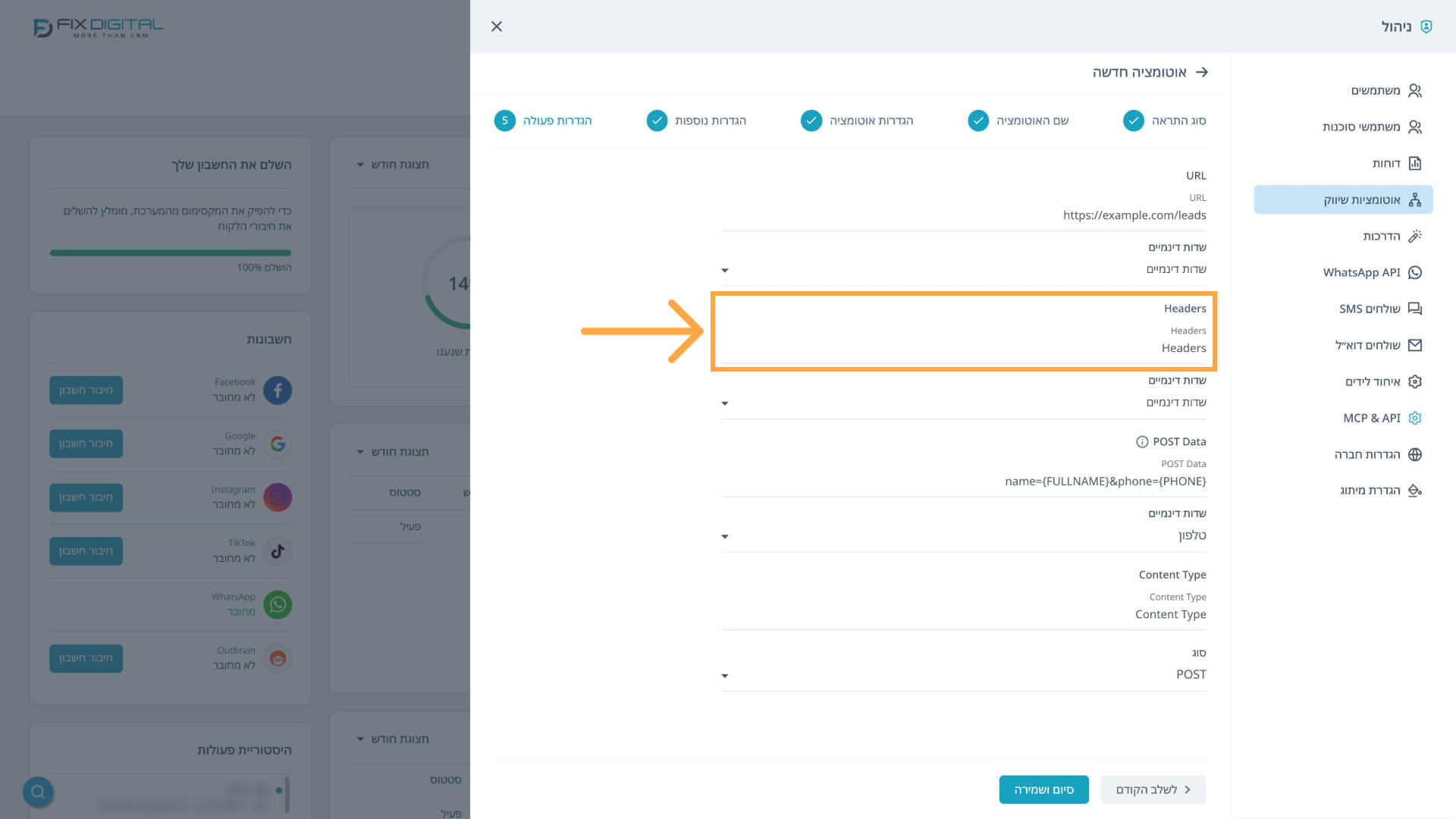Click the Fix Digital logo
This screenshot has height=819, width=1456.
click(99, 28)
